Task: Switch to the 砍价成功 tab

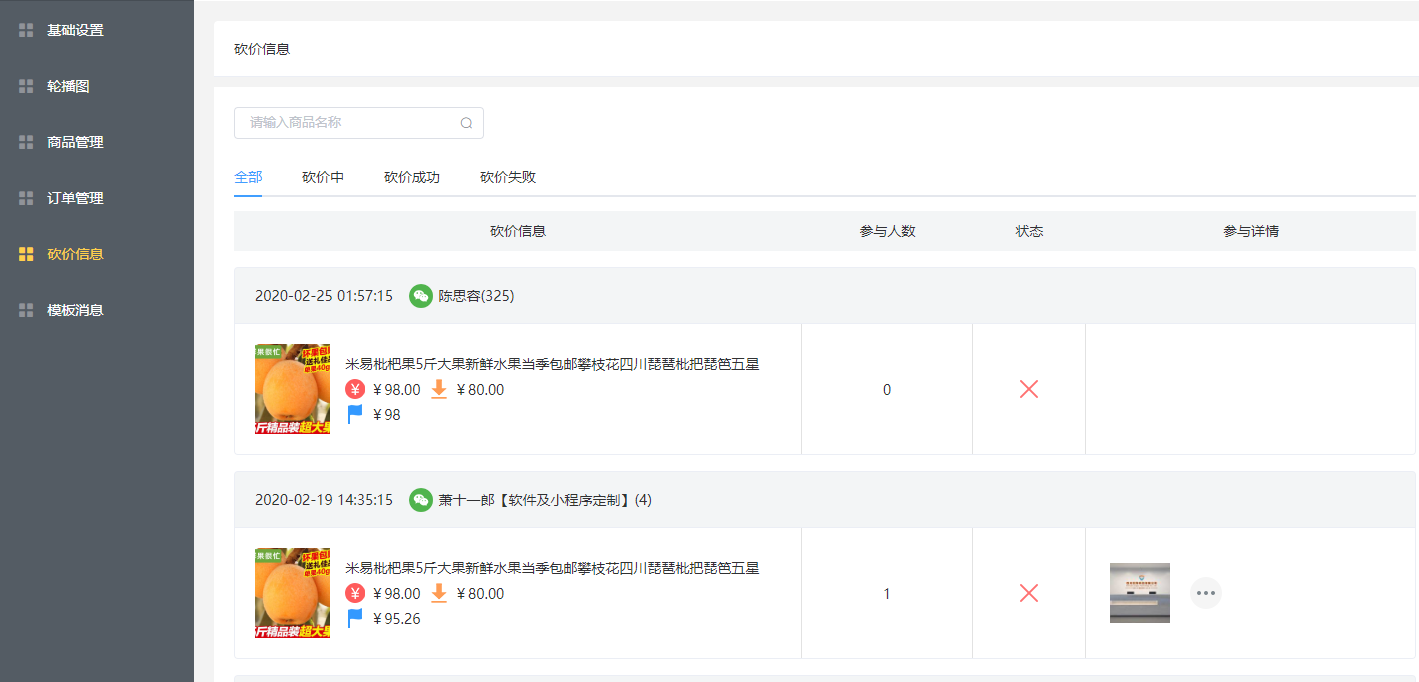Action: point(412,178)
